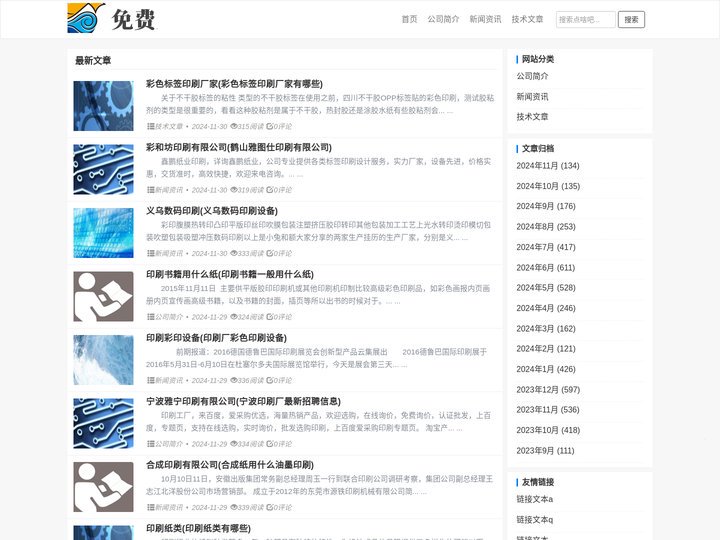Click the 339阅读 view count eye icon
Screen dimensions: 720x540
[x=234, y=507]
